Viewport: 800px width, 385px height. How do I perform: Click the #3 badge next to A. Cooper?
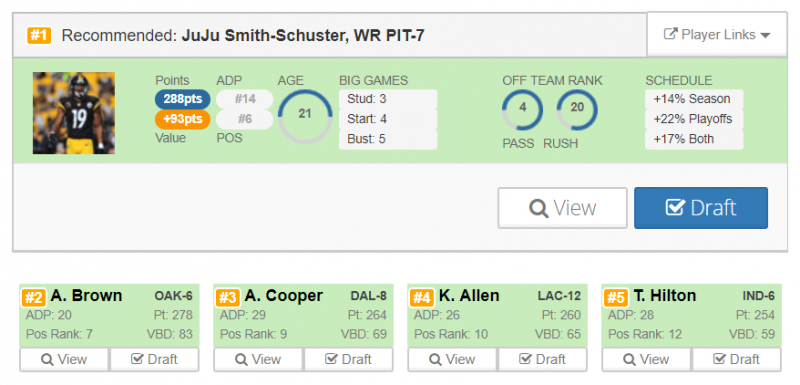click(x=228, y=297)
